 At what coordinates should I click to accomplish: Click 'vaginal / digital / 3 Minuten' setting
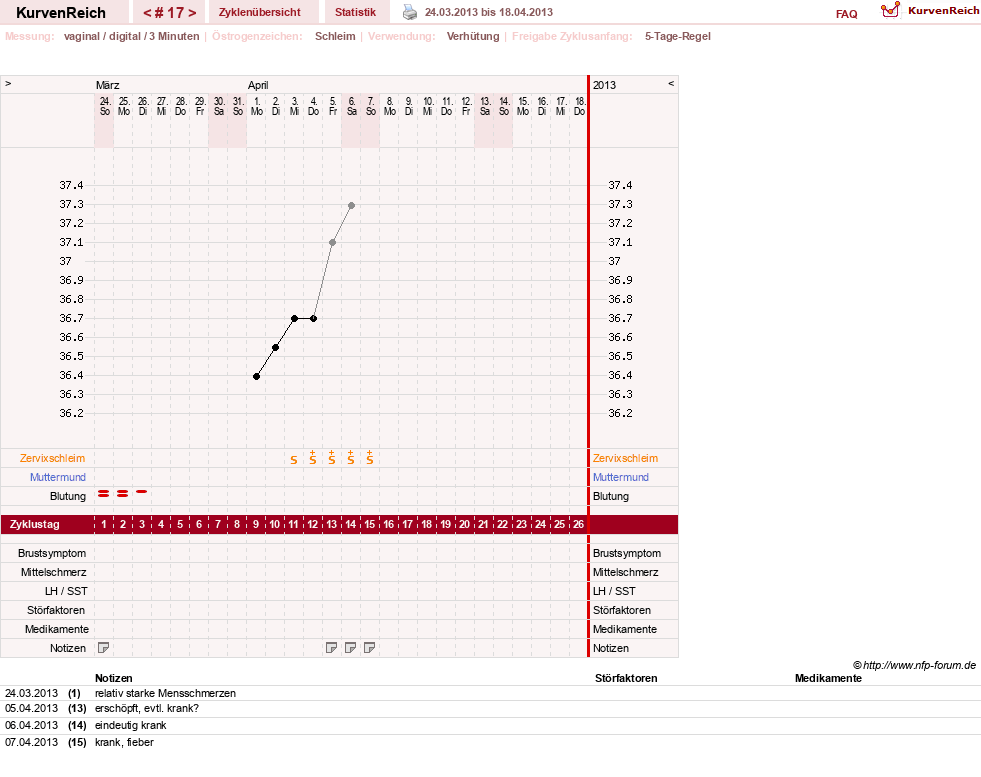[x=131, y=36]
